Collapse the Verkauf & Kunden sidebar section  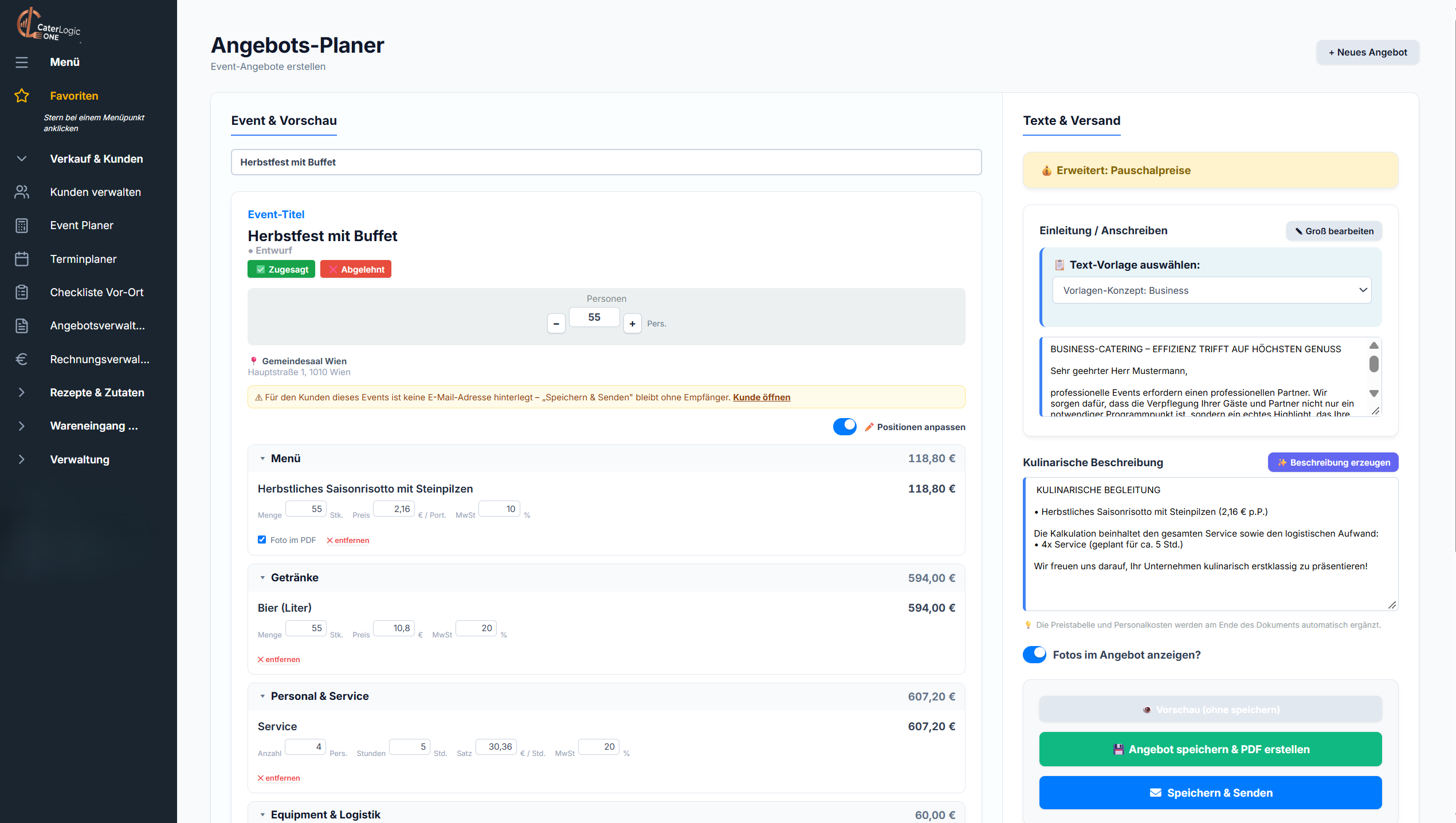point(22,159)
